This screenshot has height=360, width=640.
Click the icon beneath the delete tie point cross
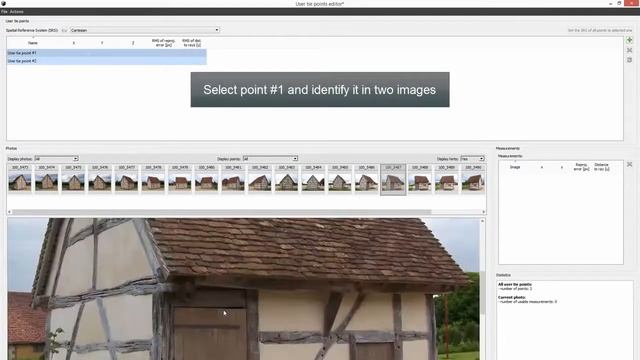tap(629, 60)
